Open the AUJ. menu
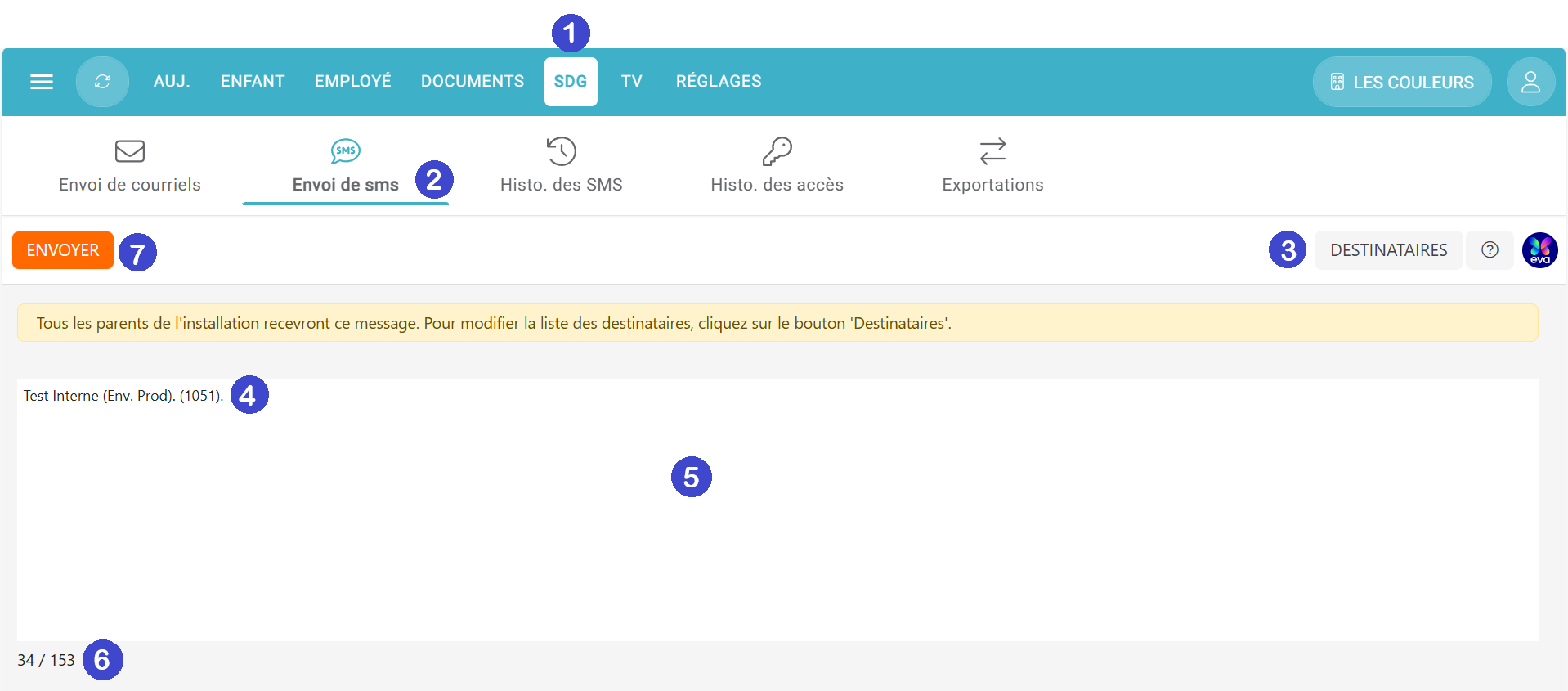This screenshot has width=1568, height=691. 172,82
